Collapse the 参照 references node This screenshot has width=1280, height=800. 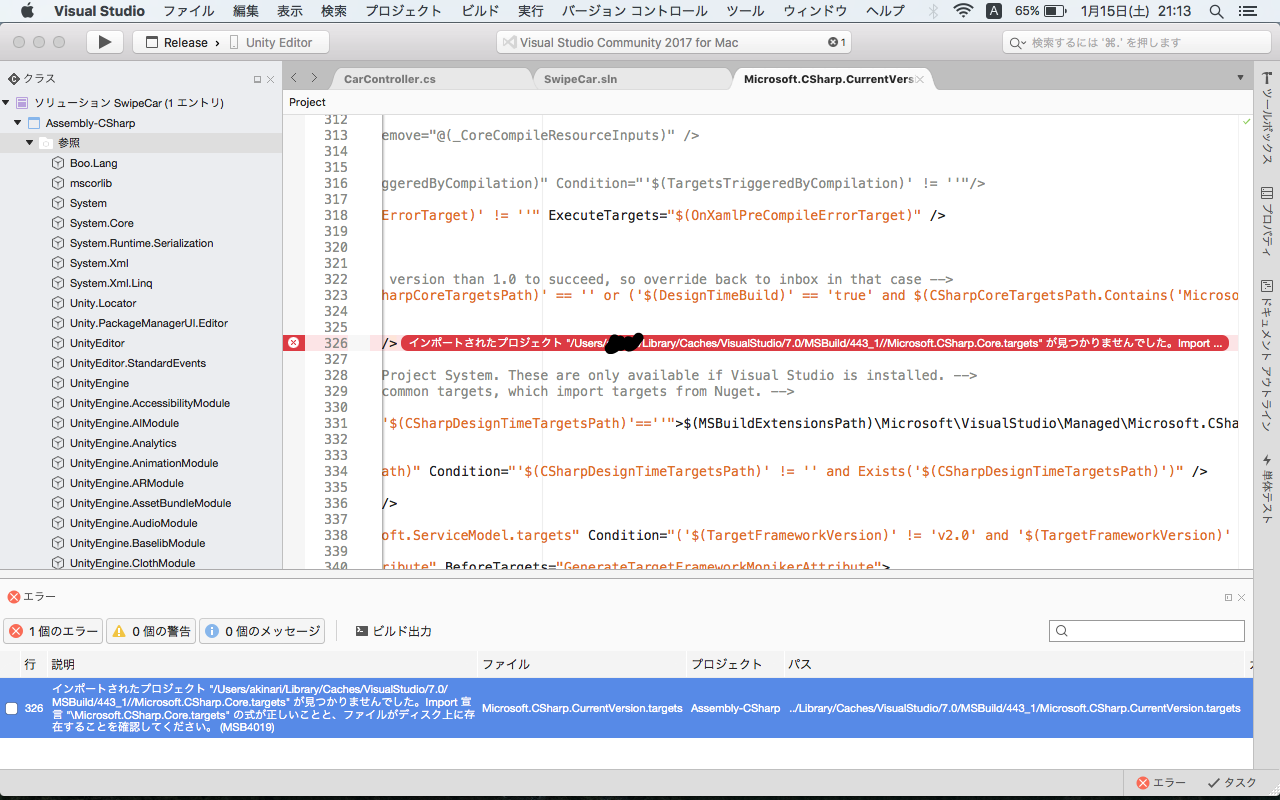28,142
